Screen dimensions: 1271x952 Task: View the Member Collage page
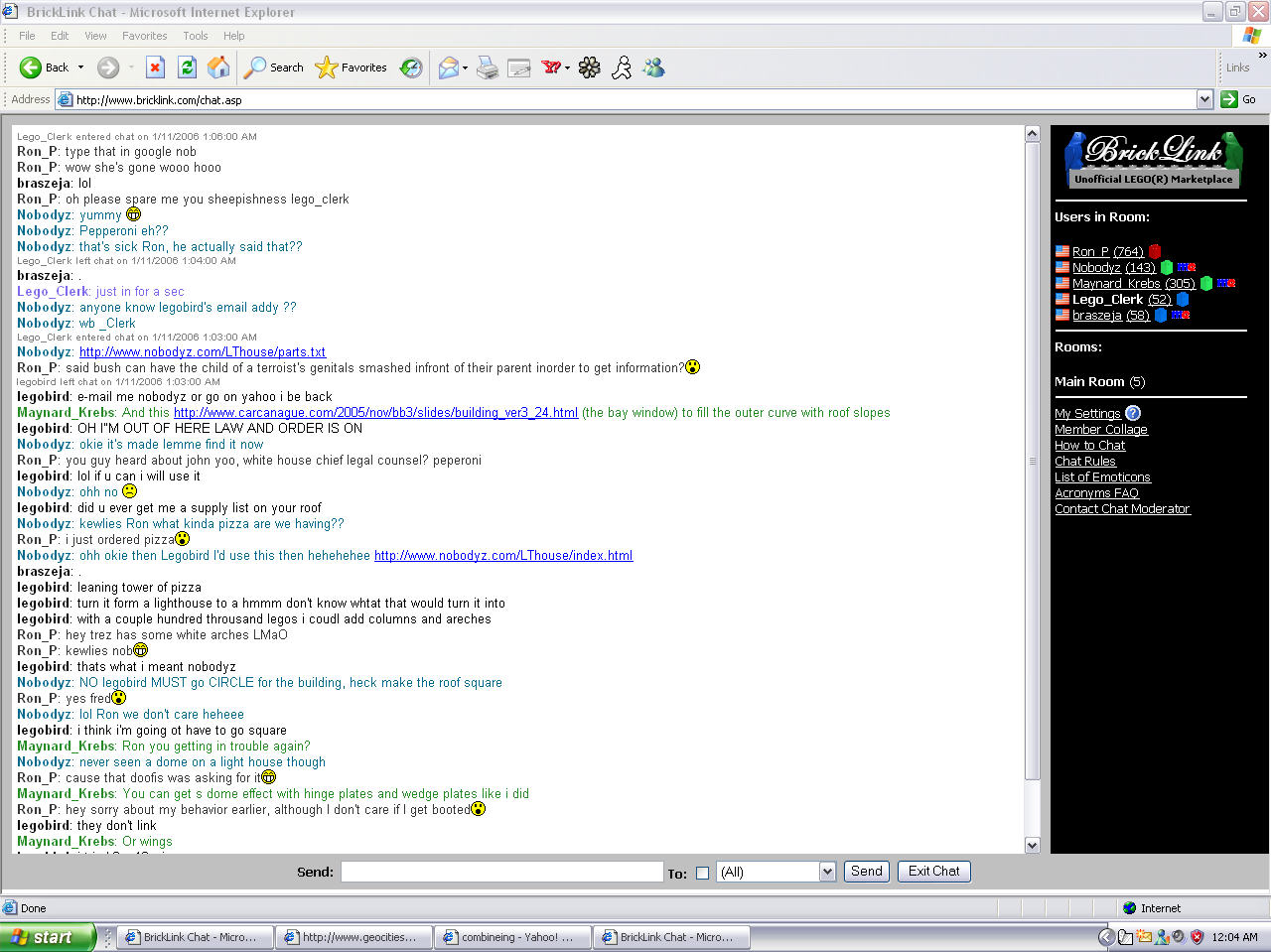(x=1101, y=429)
